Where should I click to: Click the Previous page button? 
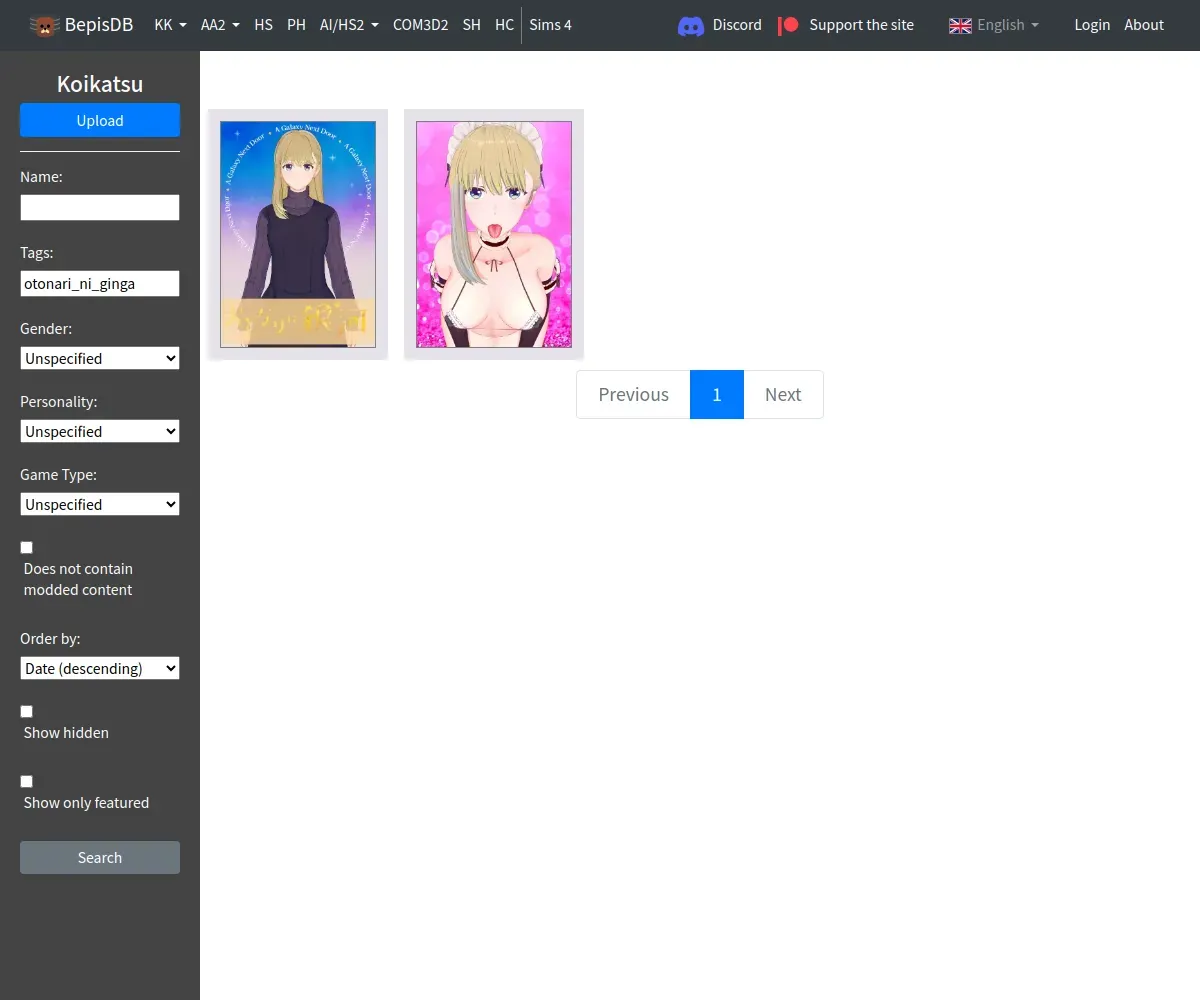(x=633, y=394)
